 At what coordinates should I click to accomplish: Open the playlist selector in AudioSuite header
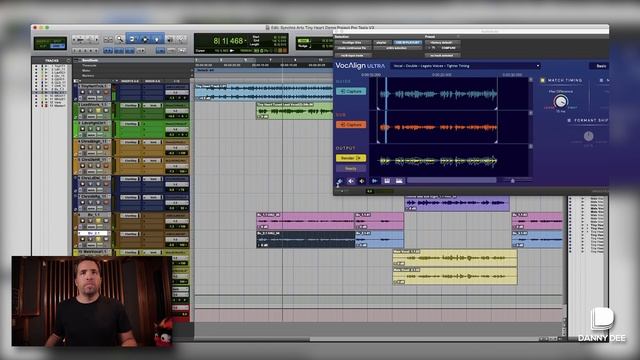point(381,42)
